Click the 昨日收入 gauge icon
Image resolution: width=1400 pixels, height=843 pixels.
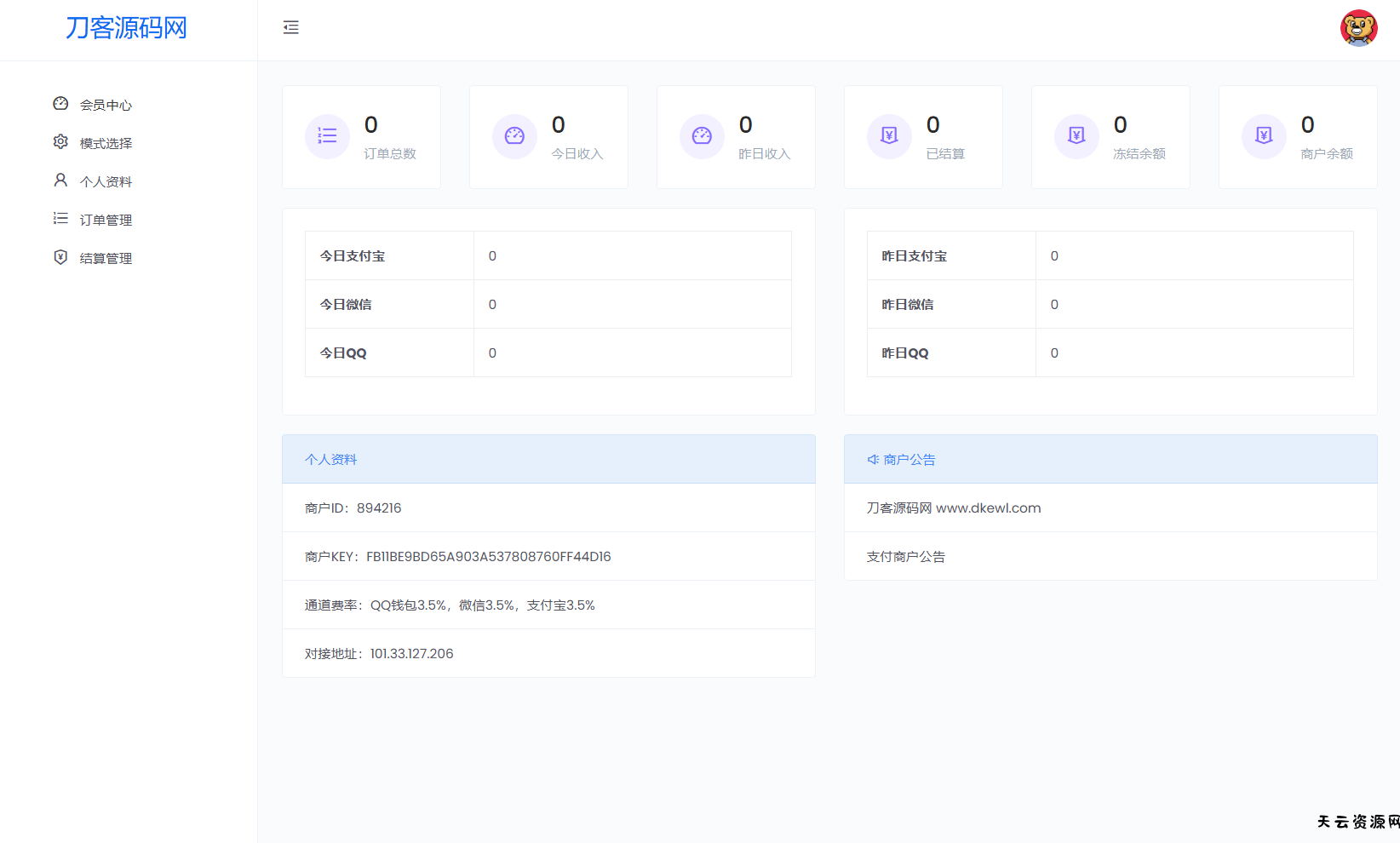(702, 136)
